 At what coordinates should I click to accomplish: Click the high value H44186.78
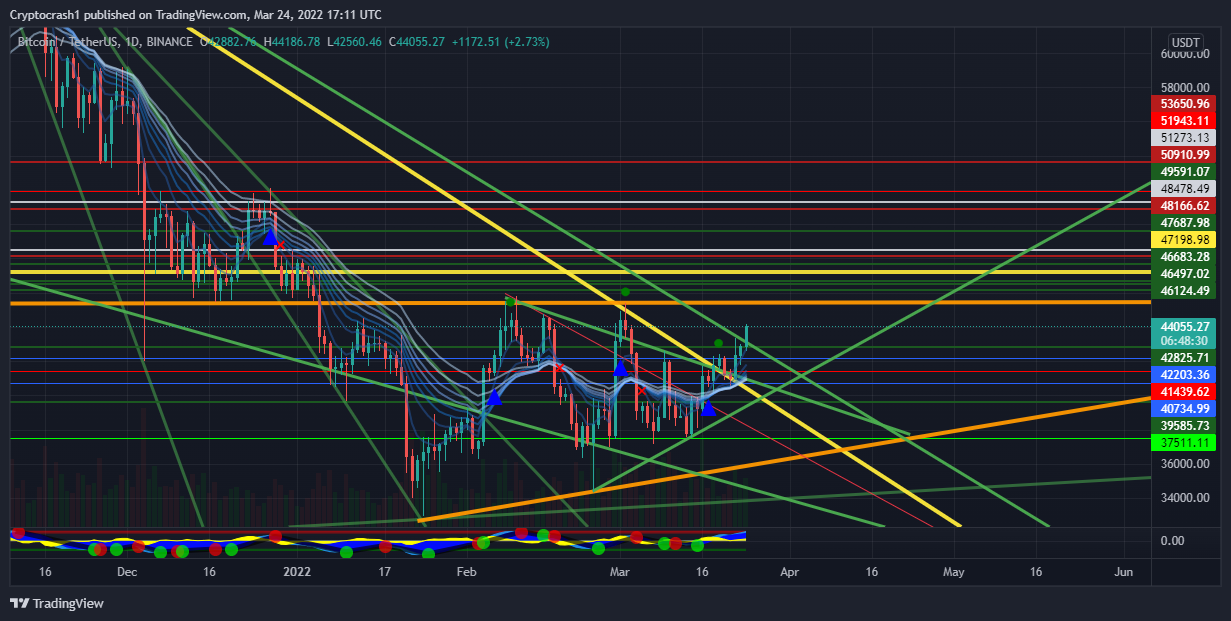click(x=292, y=41)
